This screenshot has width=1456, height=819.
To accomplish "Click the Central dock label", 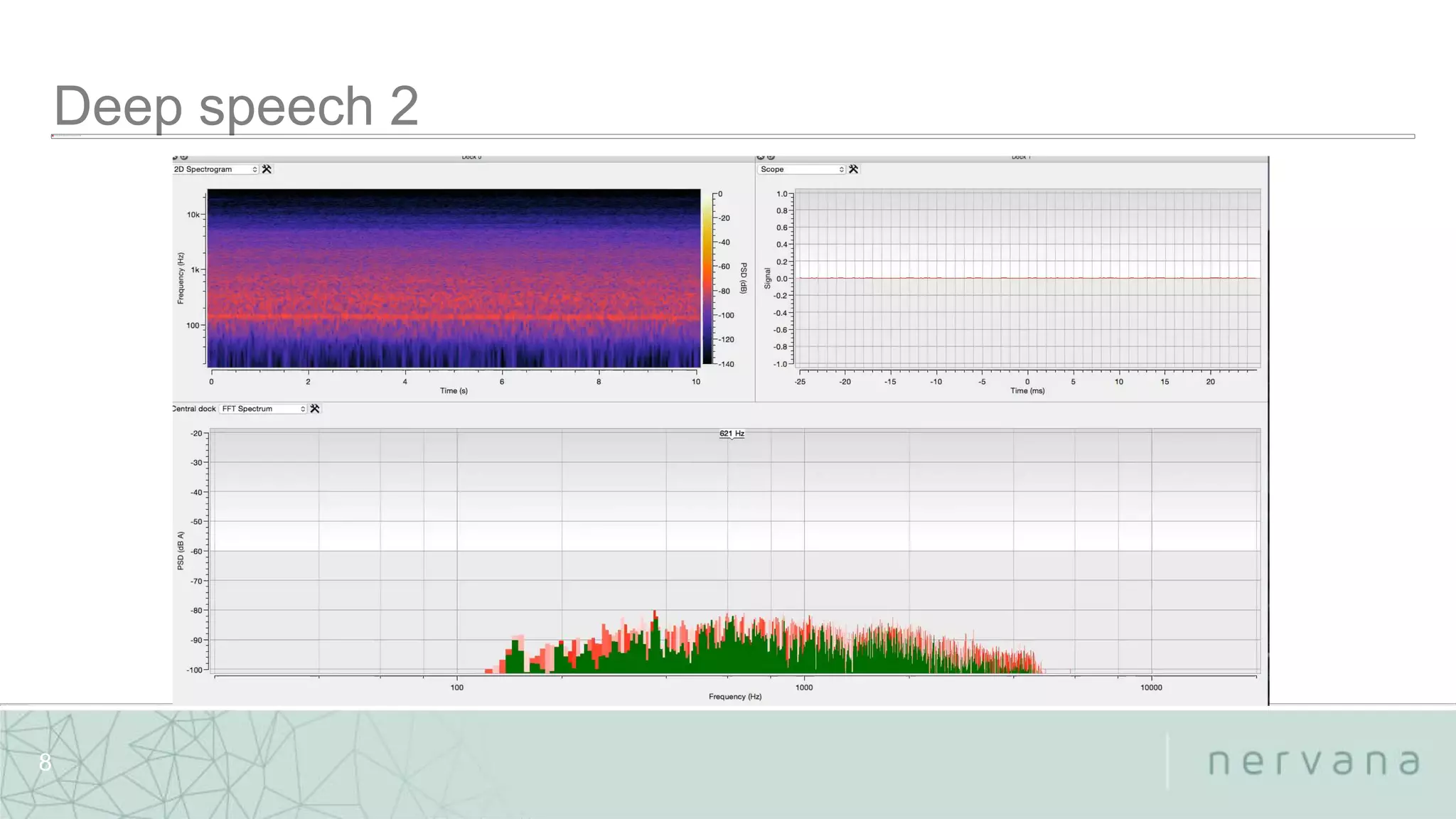I will pyautogui.click(x=193, y=409).
